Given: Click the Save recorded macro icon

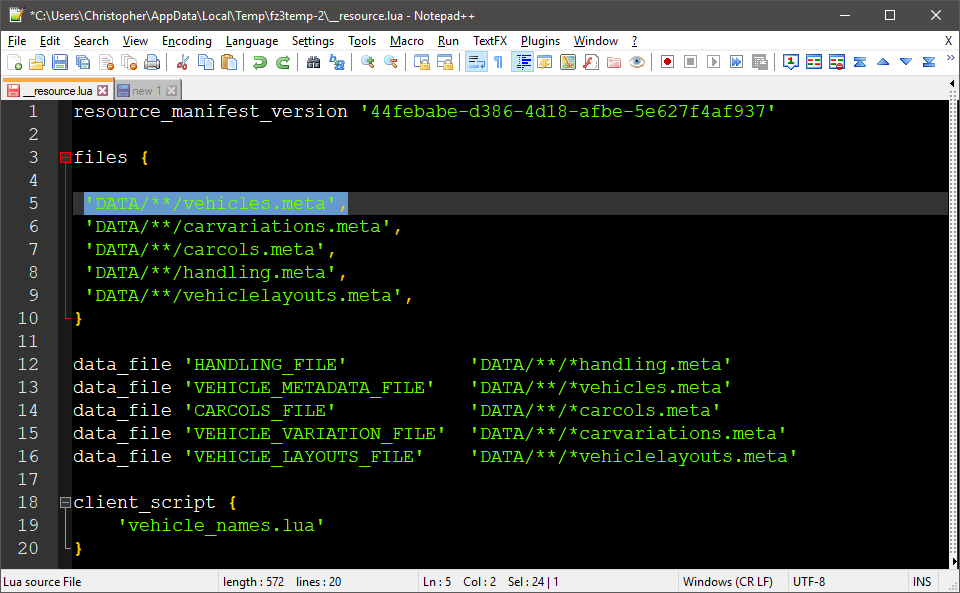Looking at the screenshot, I should (760, 62).
